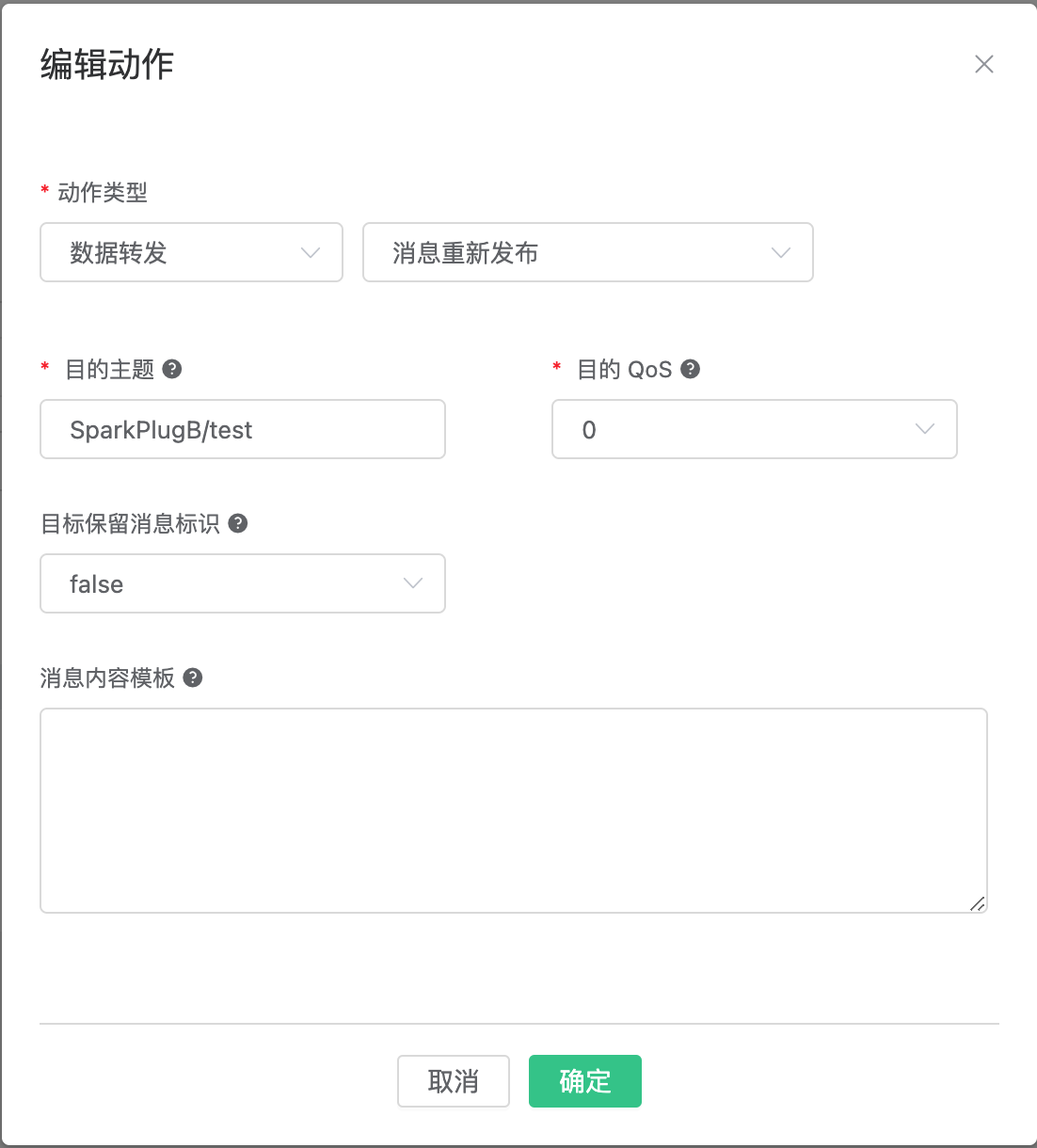Click the 消息内容模板 label text
Screen dimensions: 1037x1148
(x=107, y=678)
